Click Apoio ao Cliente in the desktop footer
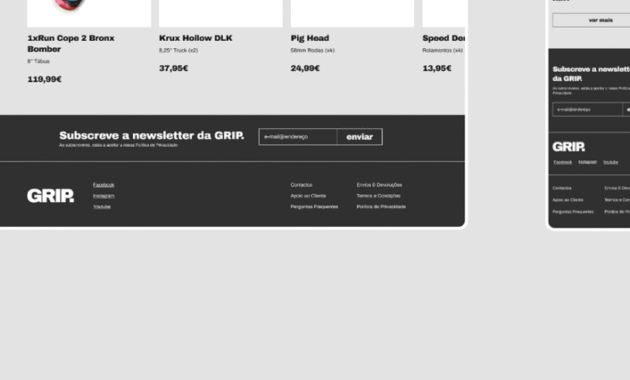Screen dimensions: 630x380 click(308, 196)
